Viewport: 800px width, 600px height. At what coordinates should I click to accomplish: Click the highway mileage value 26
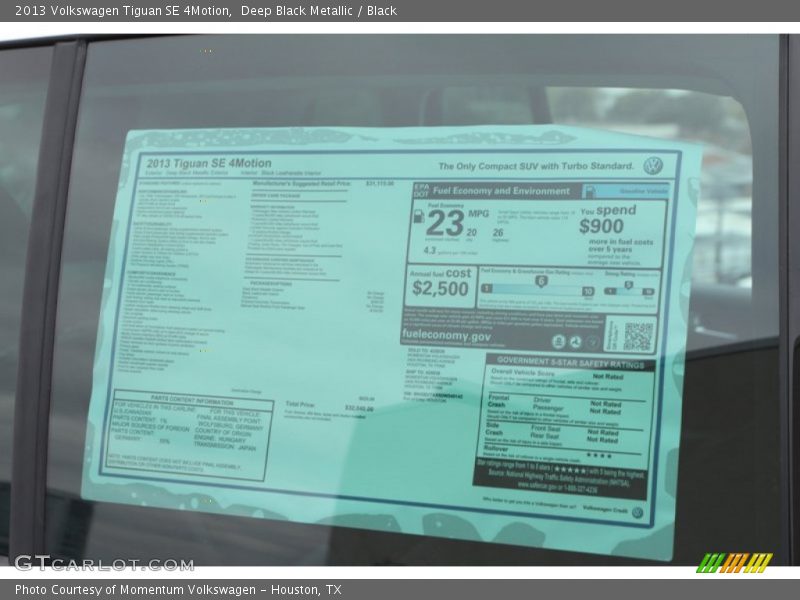pos(498,233)
